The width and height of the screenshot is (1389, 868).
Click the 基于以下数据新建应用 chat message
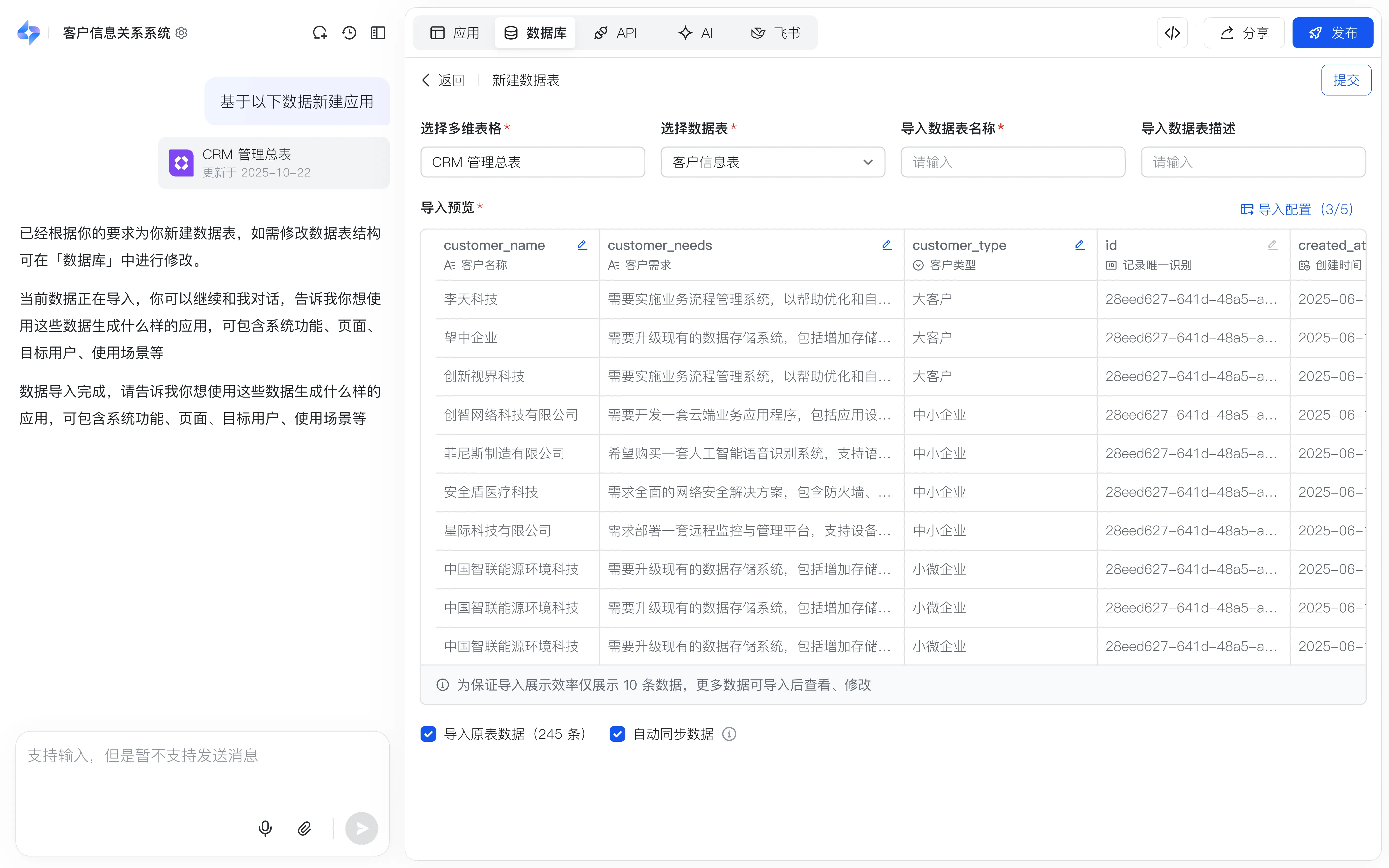[x=297, y=102]
